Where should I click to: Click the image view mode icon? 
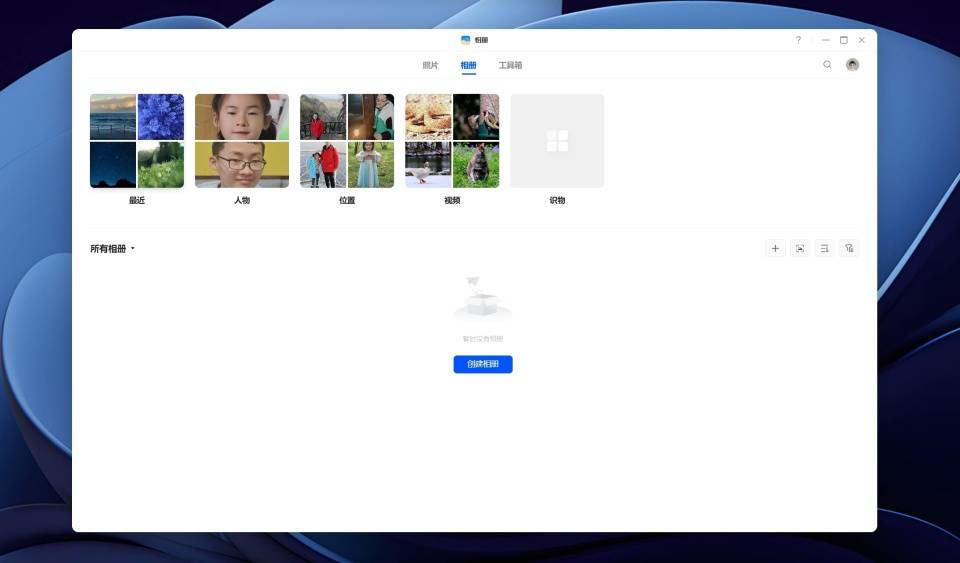click(800, 248)
